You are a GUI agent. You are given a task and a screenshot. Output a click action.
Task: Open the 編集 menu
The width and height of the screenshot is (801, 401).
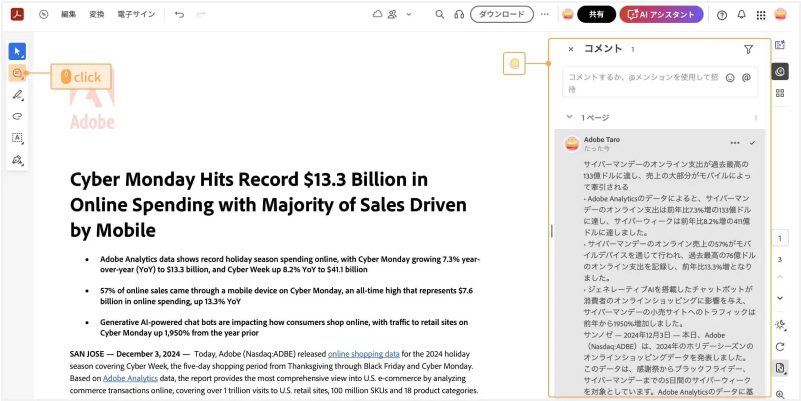coord(68,14)
